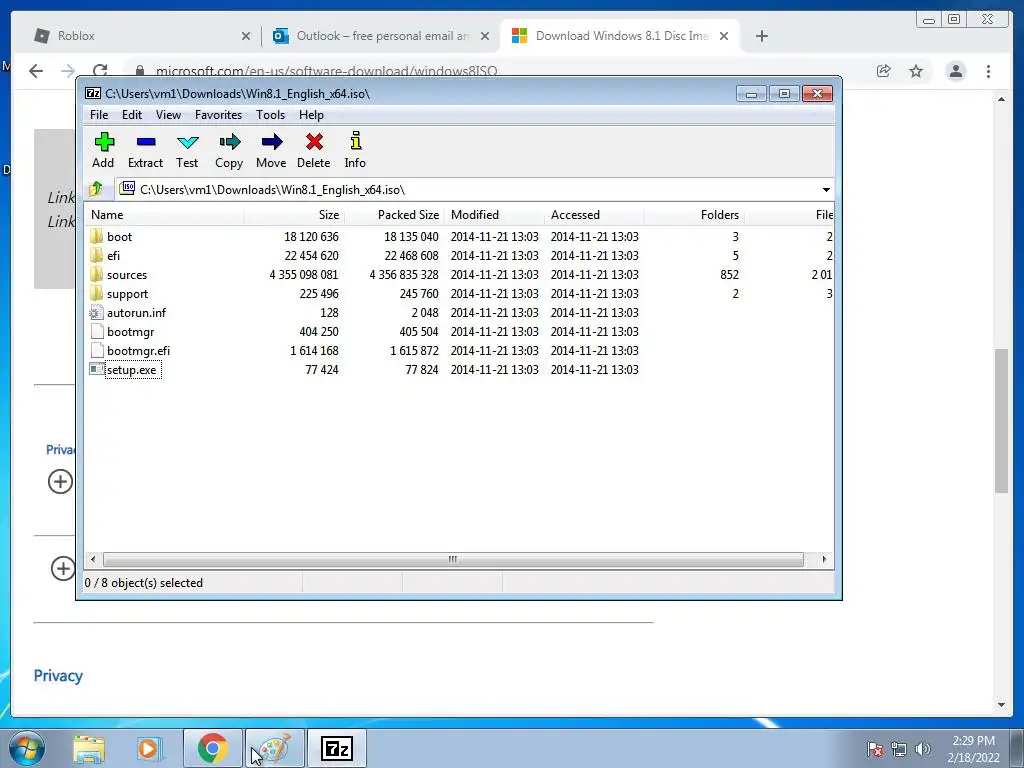The width and height of the screenshot is (1024, 768).
Task: Select the support folder icon
Action: pyautogui.click(x=97, y=293)
